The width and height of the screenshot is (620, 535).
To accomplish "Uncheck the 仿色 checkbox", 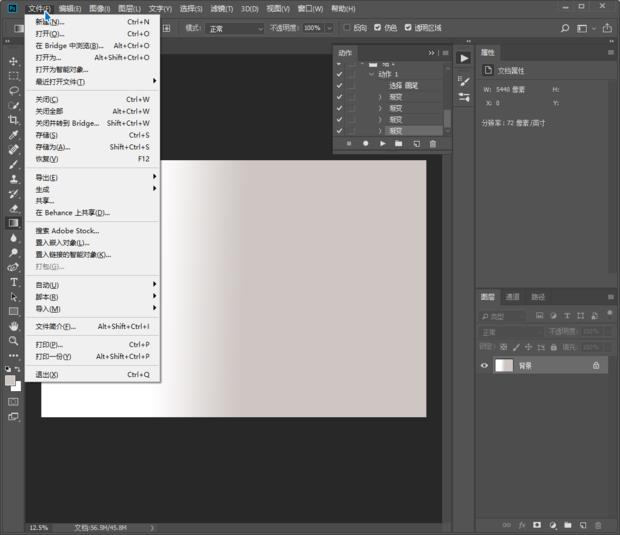I will pyautogui.click(x=378, y=28).
